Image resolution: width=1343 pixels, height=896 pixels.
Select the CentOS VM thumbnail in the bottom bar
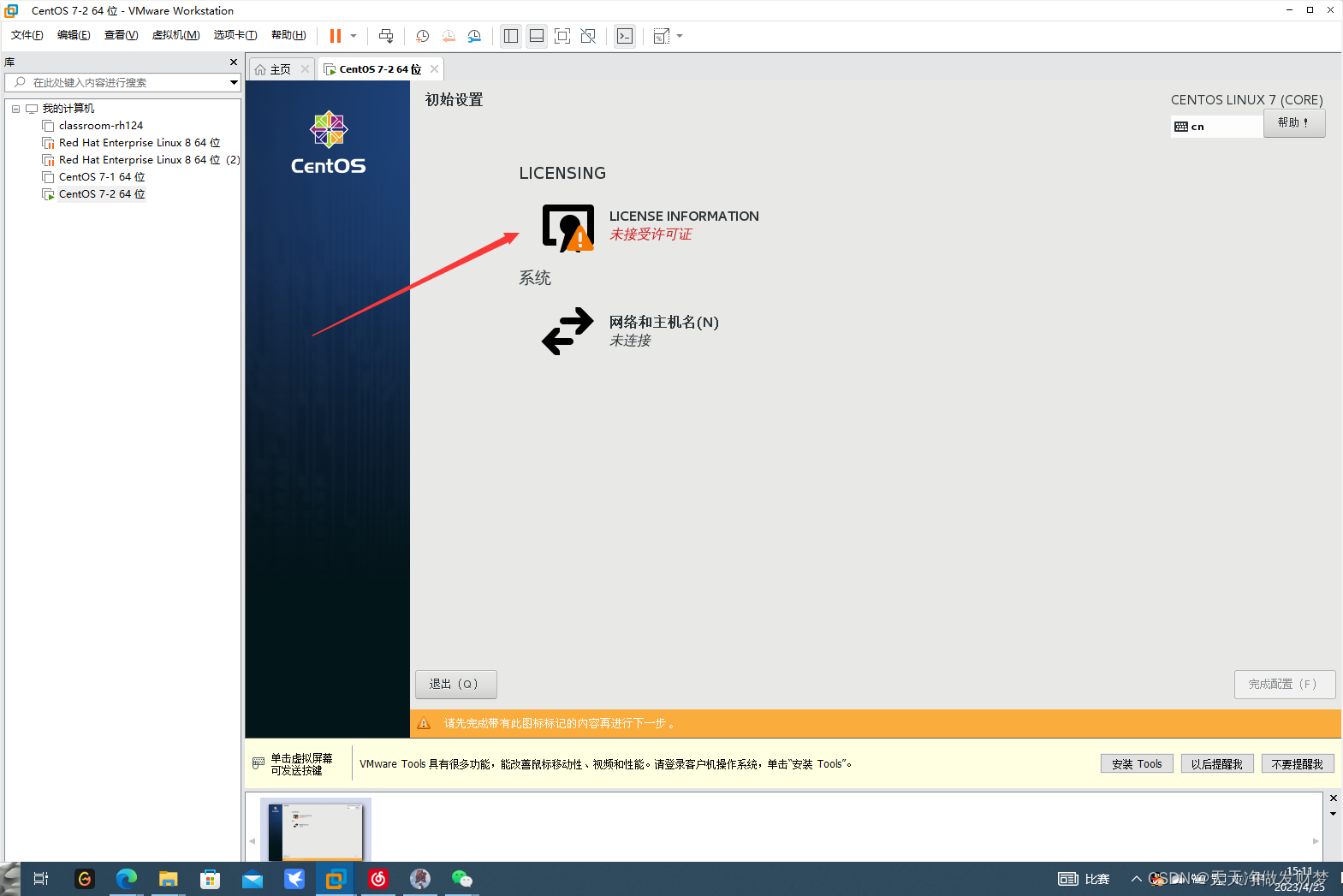[316, 830]
